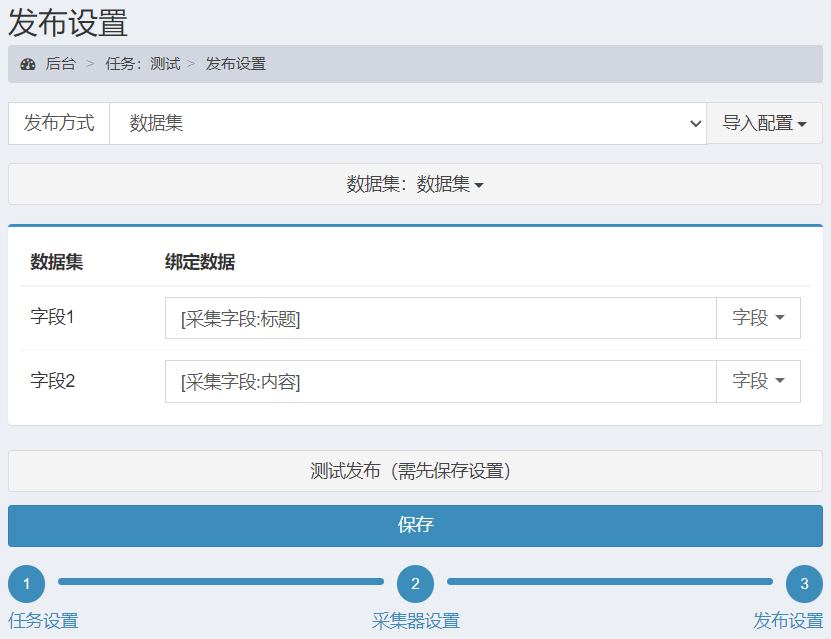Screen dimensions: 831x639
Task: Open the 发布设置 step link
Action: 789,620
